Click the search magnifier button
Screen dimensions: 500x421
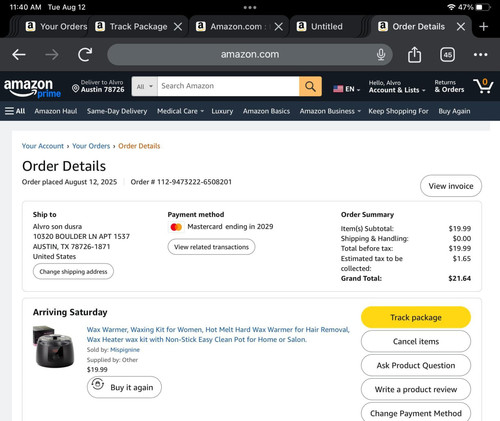[x=310, y=86]
